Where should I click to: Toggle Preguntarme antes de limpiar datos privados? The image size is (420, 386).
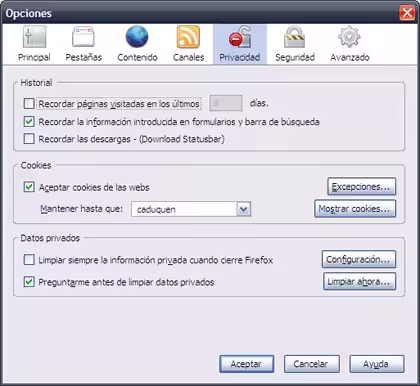(x=29, y=282)
